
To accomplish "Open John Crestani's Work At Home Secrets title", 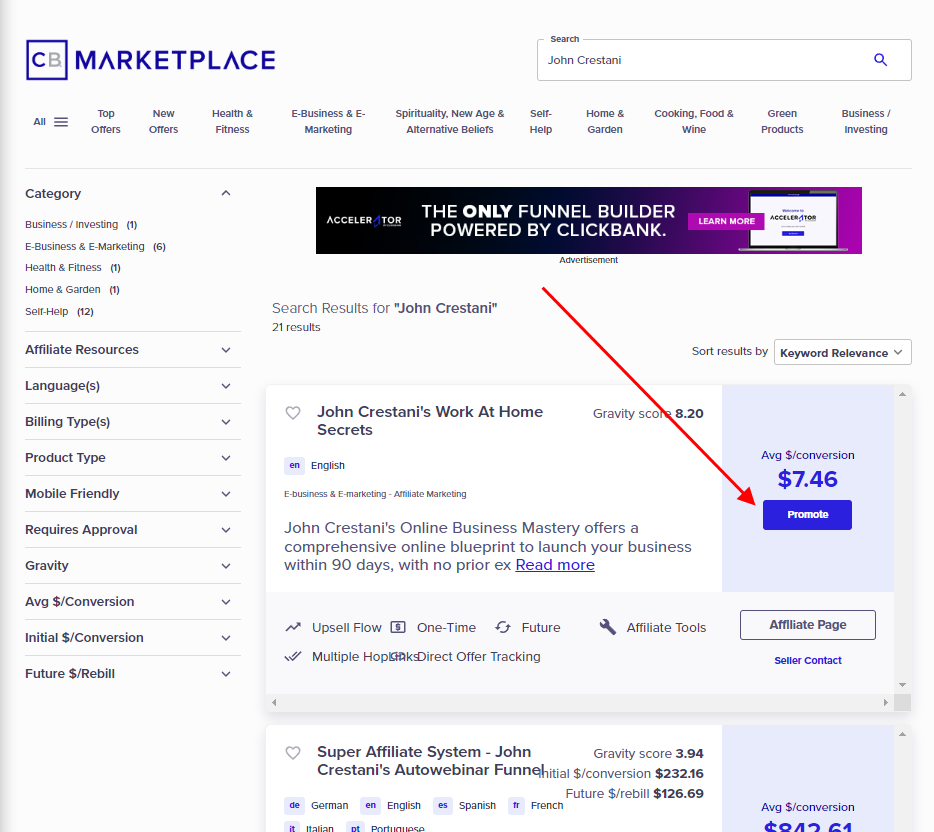I will point(429,420).
